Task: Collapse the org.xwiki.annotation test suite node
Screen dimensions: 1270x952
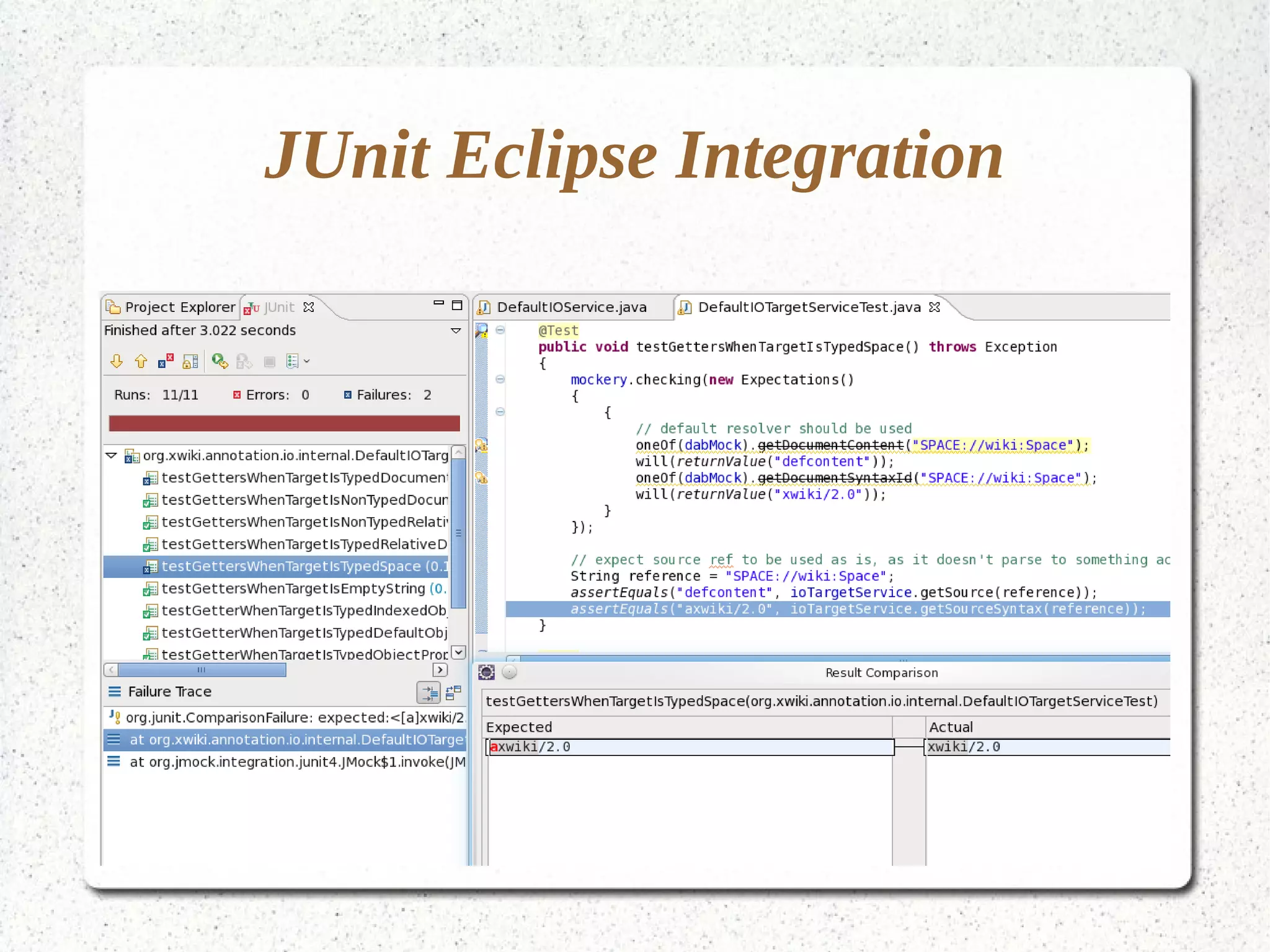Action: [x=112, y=456]
